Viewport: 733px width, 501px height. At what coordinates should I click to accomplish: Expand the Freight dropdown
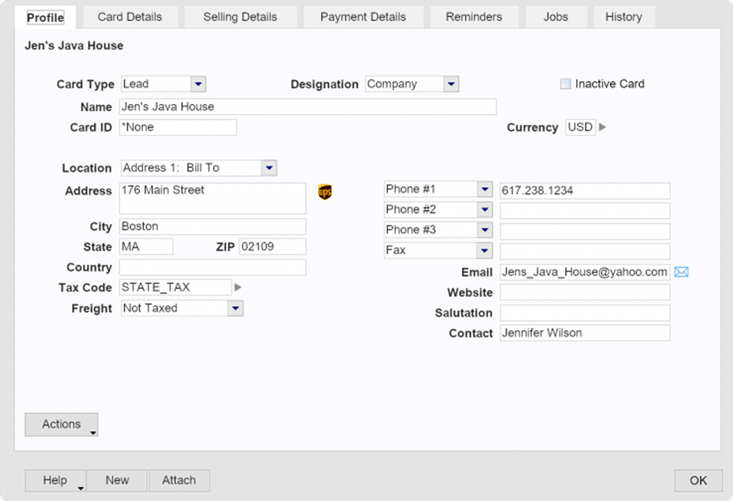tap(235, 308)
